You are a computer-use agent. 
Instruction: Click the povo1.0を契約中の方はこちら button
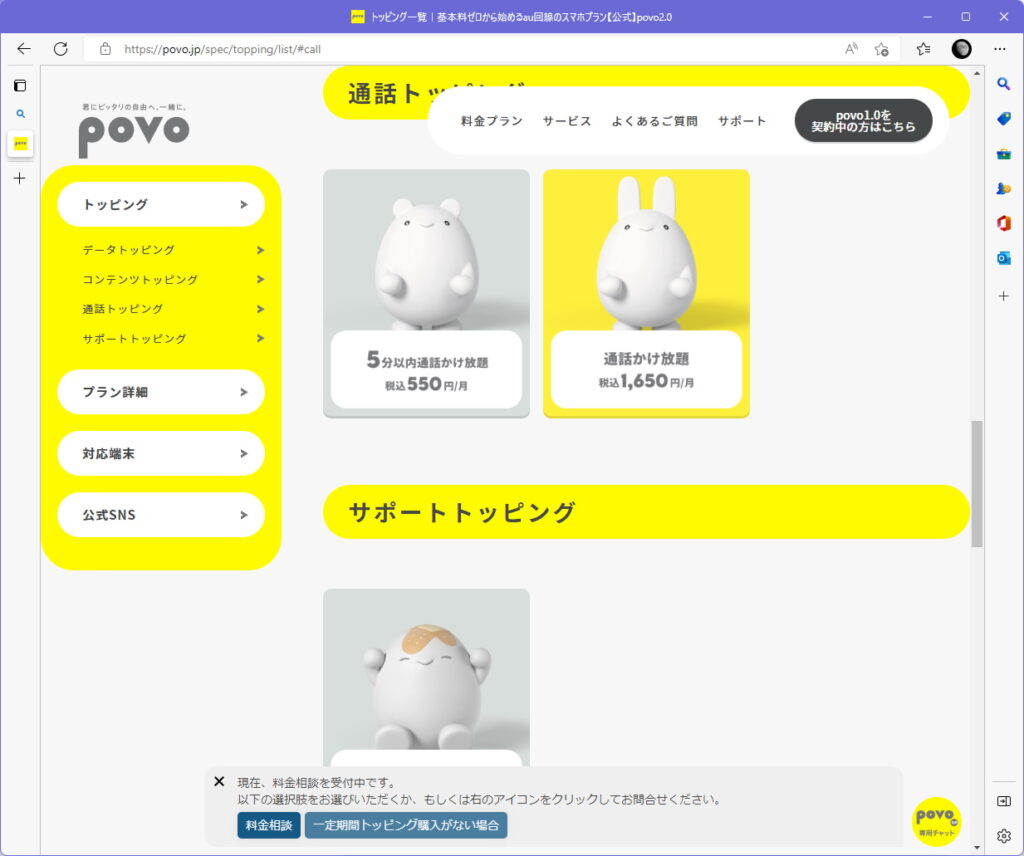(863, 121)
